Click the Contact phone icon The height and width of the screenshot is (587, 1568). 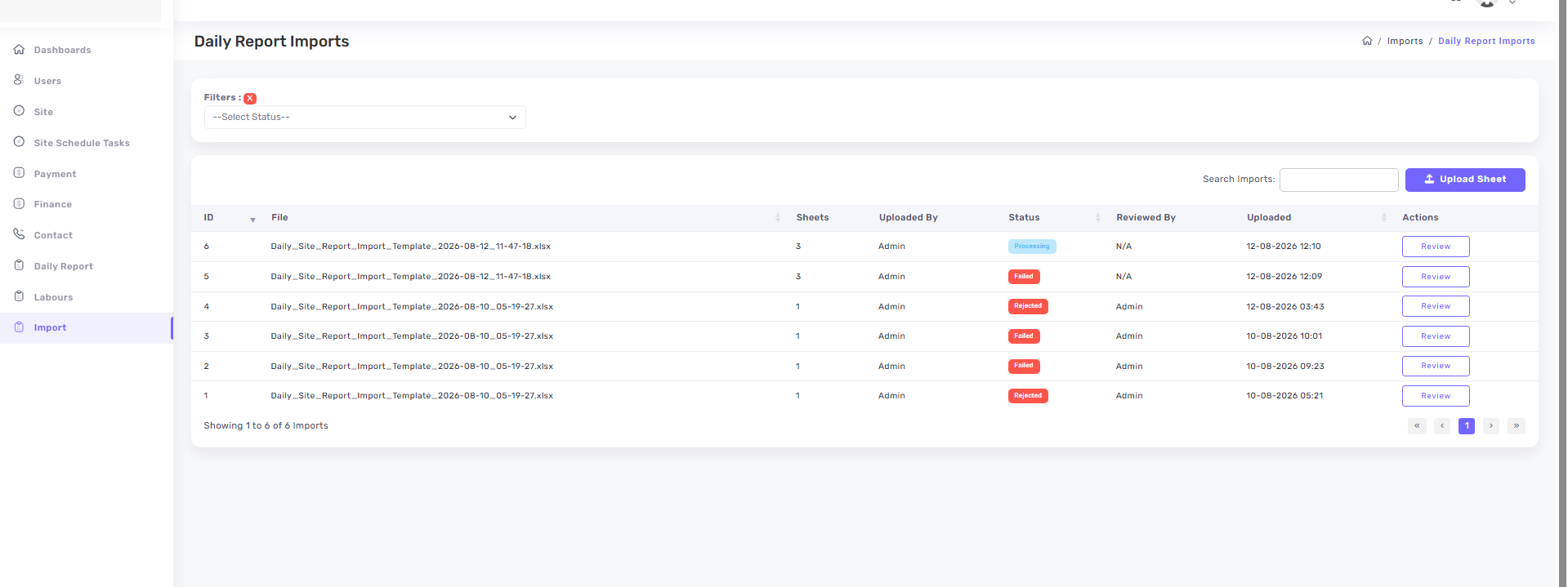19,234
